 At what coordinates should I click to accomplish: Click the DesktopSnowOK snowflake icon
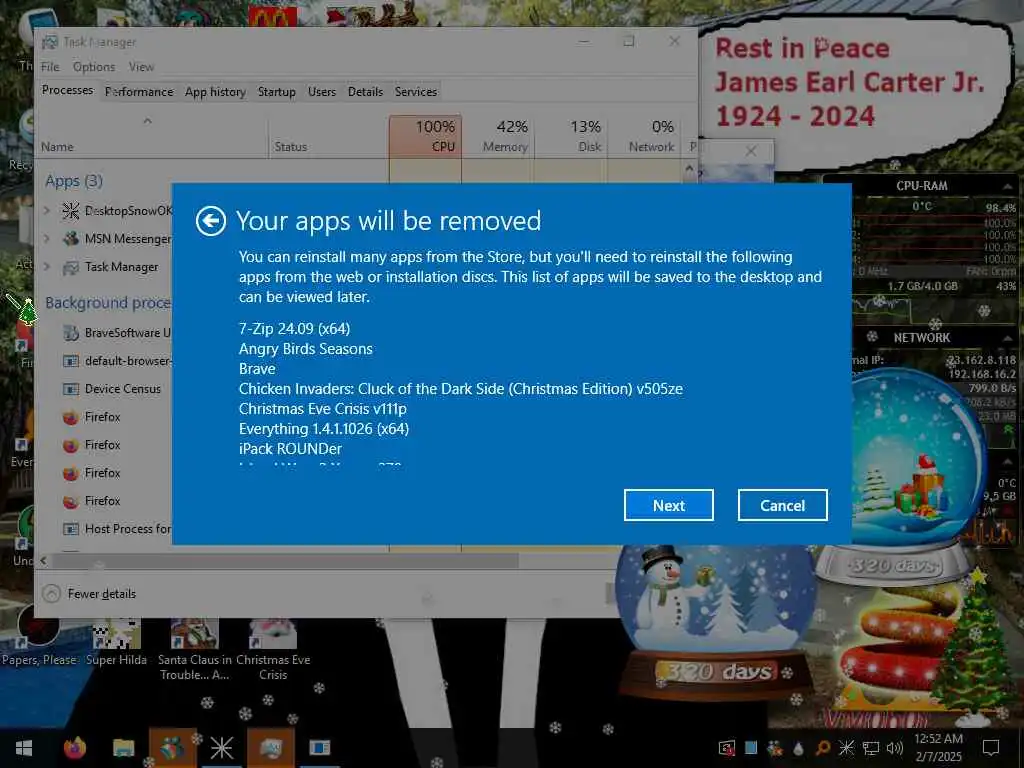(x=71, y=210)
